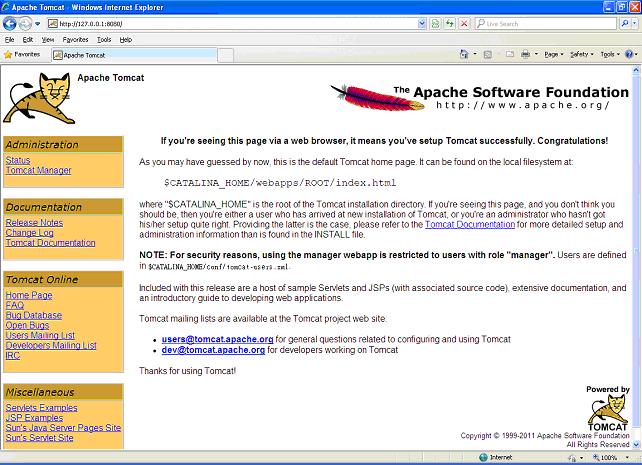Open Sun's Java Server Pages Site link
642x465 pixels.
[63, 428]
